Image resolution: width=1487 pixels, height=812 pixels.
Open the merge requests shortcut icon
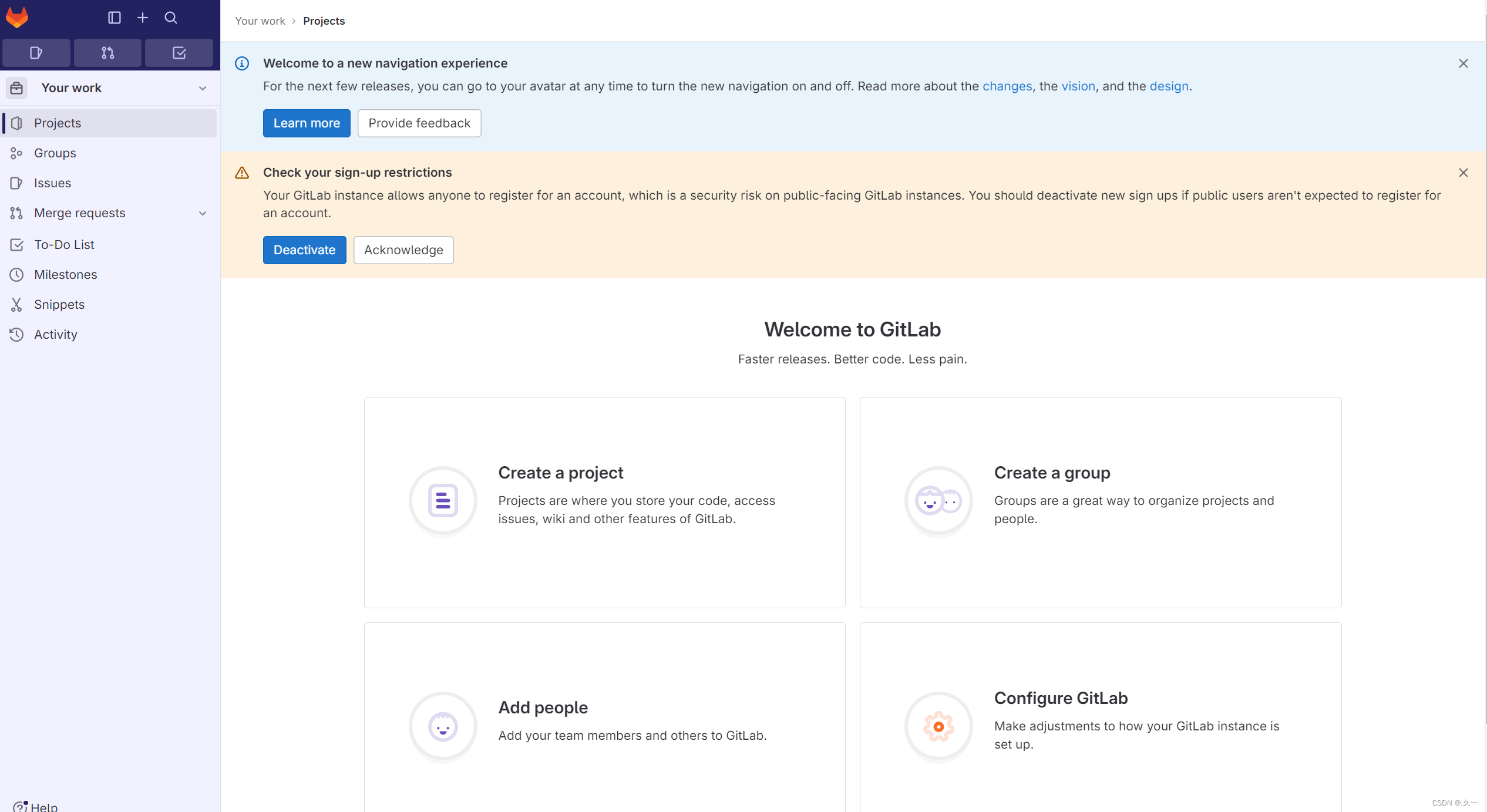pyautogui.click(x=107, y=53)
